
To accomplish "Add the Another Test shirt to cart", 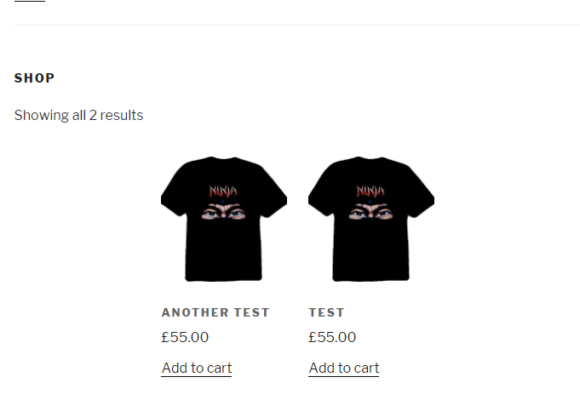I will 196,369.
